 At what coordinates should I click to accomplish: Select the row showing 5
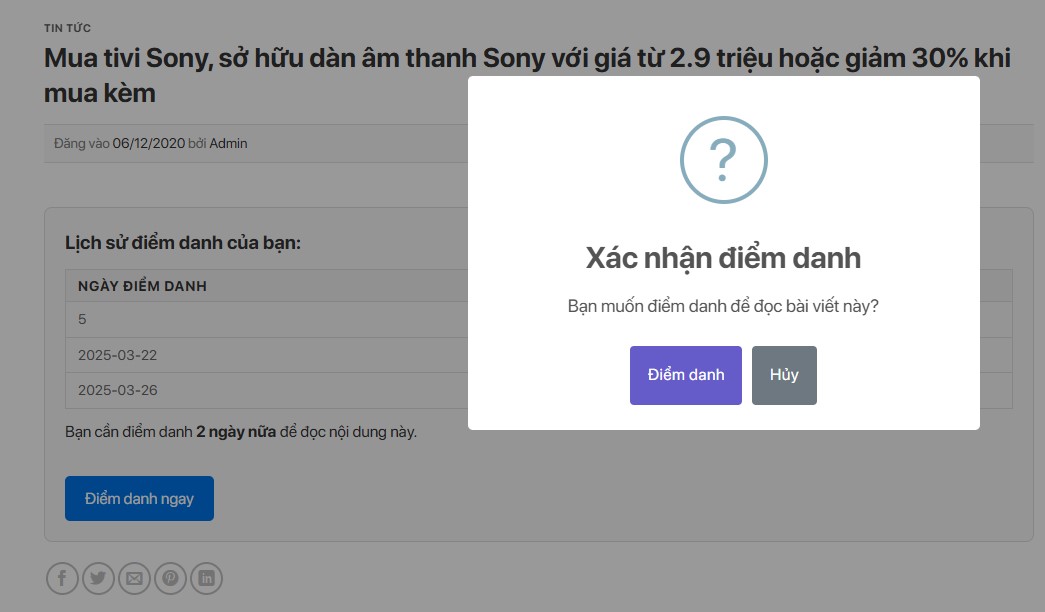tap(538, 319)
